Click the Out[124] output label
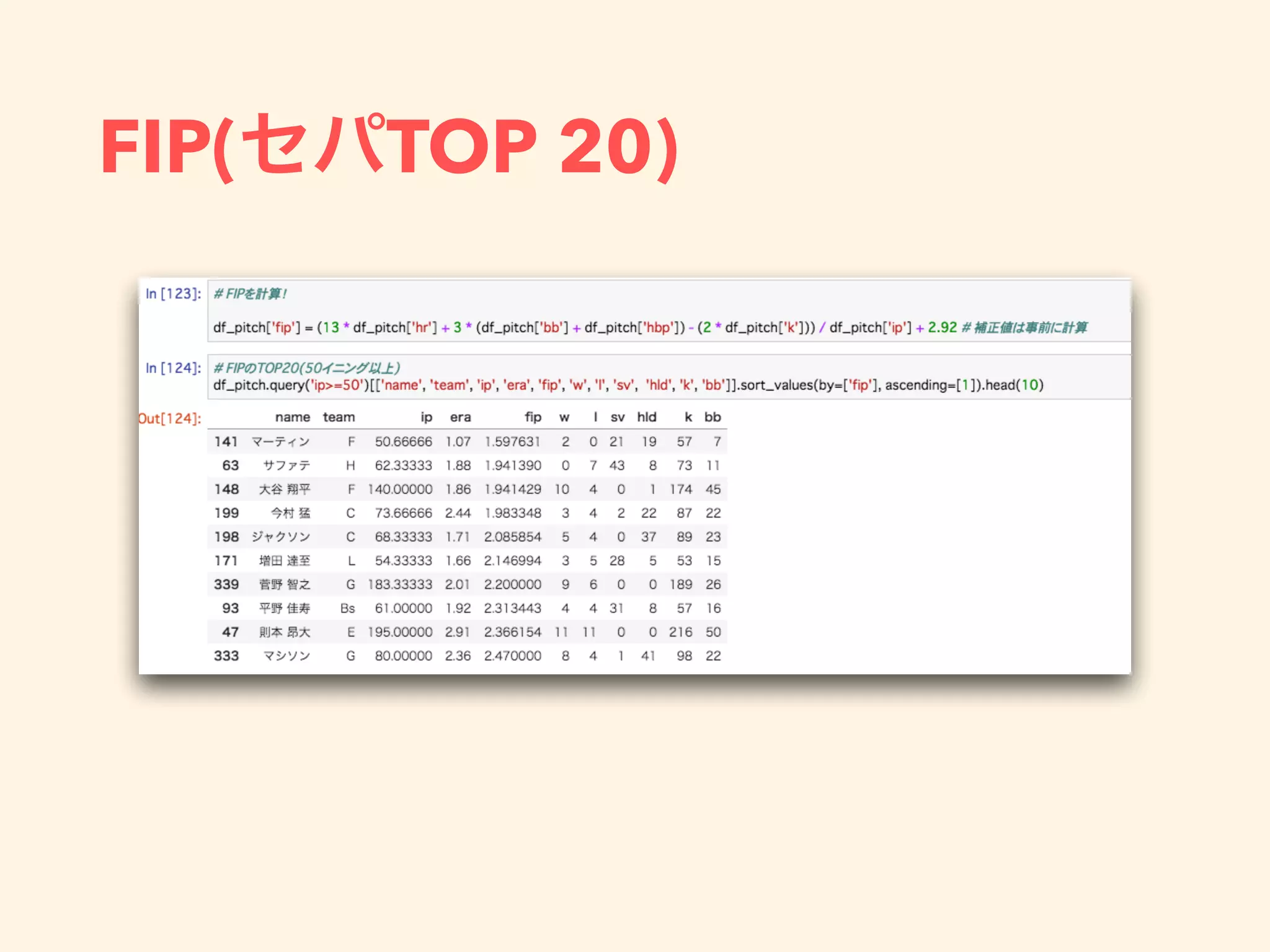The height and width of the screenshot is (952, 1270). coord(170,418)
